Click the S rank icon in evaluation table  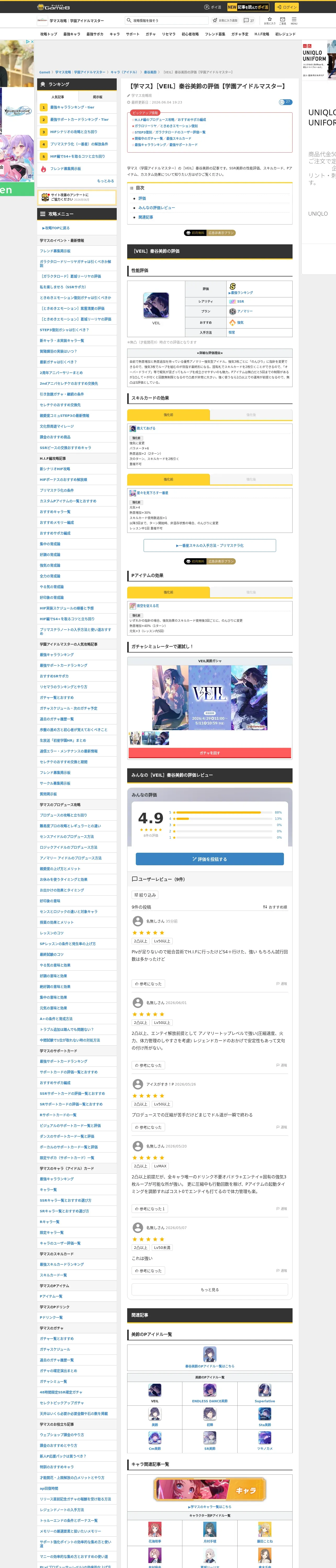[232, 286]
